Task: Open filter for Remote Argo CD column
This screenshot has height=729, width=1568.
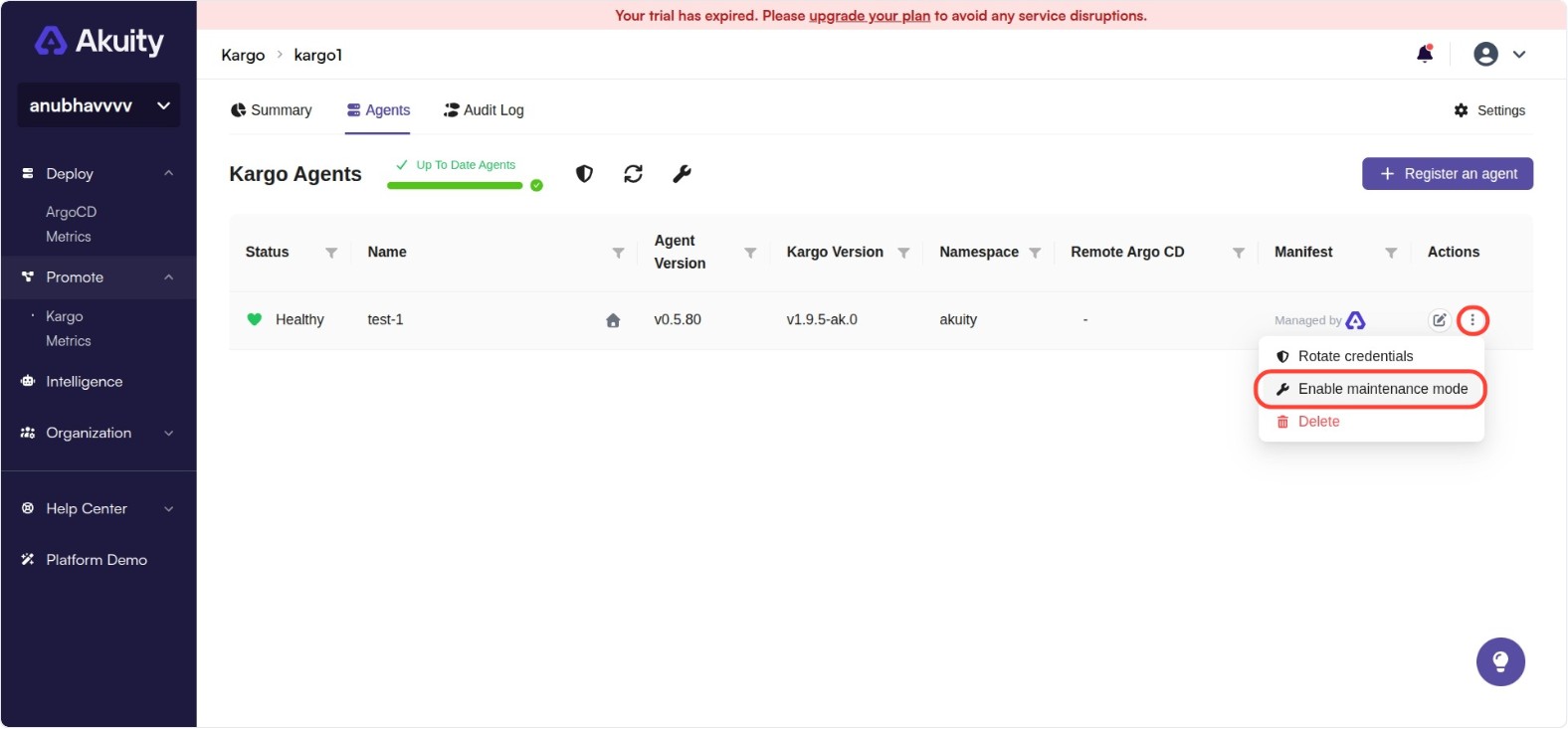Action: pos(1239,253)
